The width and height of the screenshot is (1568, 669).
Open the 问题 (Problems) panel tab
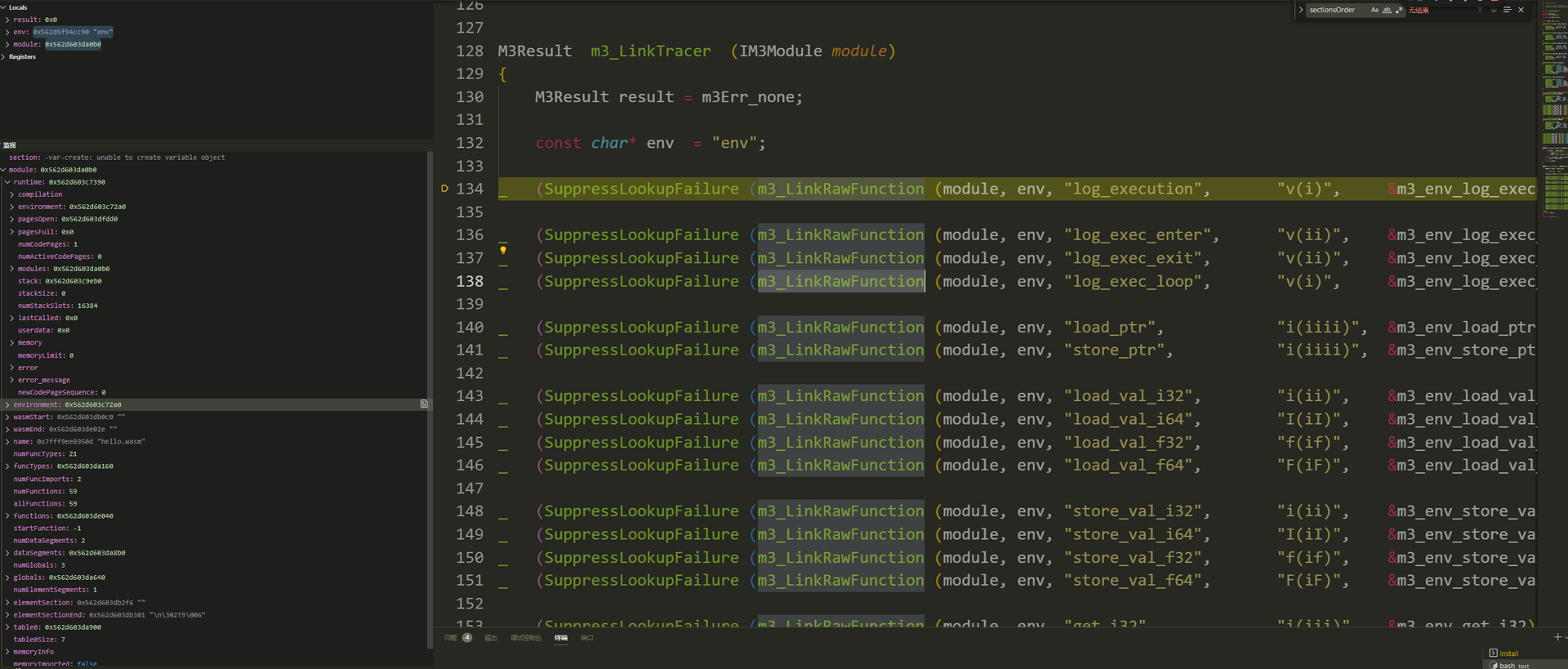pyautogui.click(x=451, y=637)
